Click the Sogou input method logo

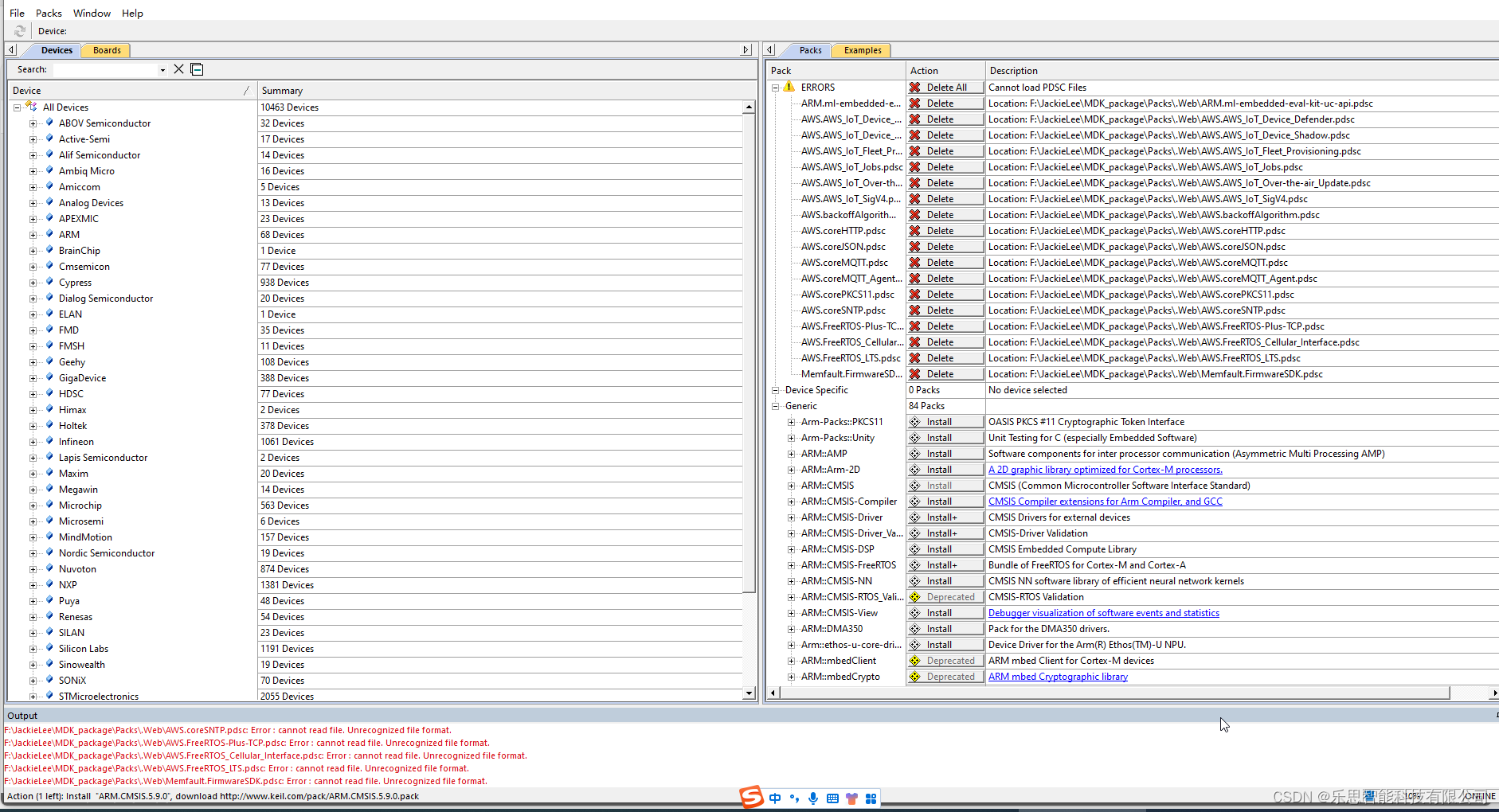tap(751, 797)
